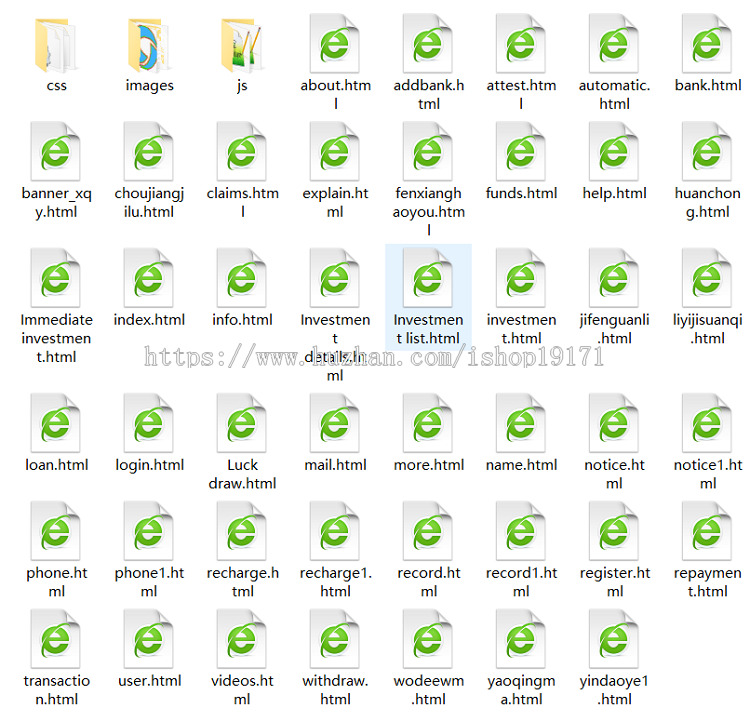The width and height of the screenshot is (750, 708).
Task: Select the wodeewm.html file icon
Action: pos(428,639)
